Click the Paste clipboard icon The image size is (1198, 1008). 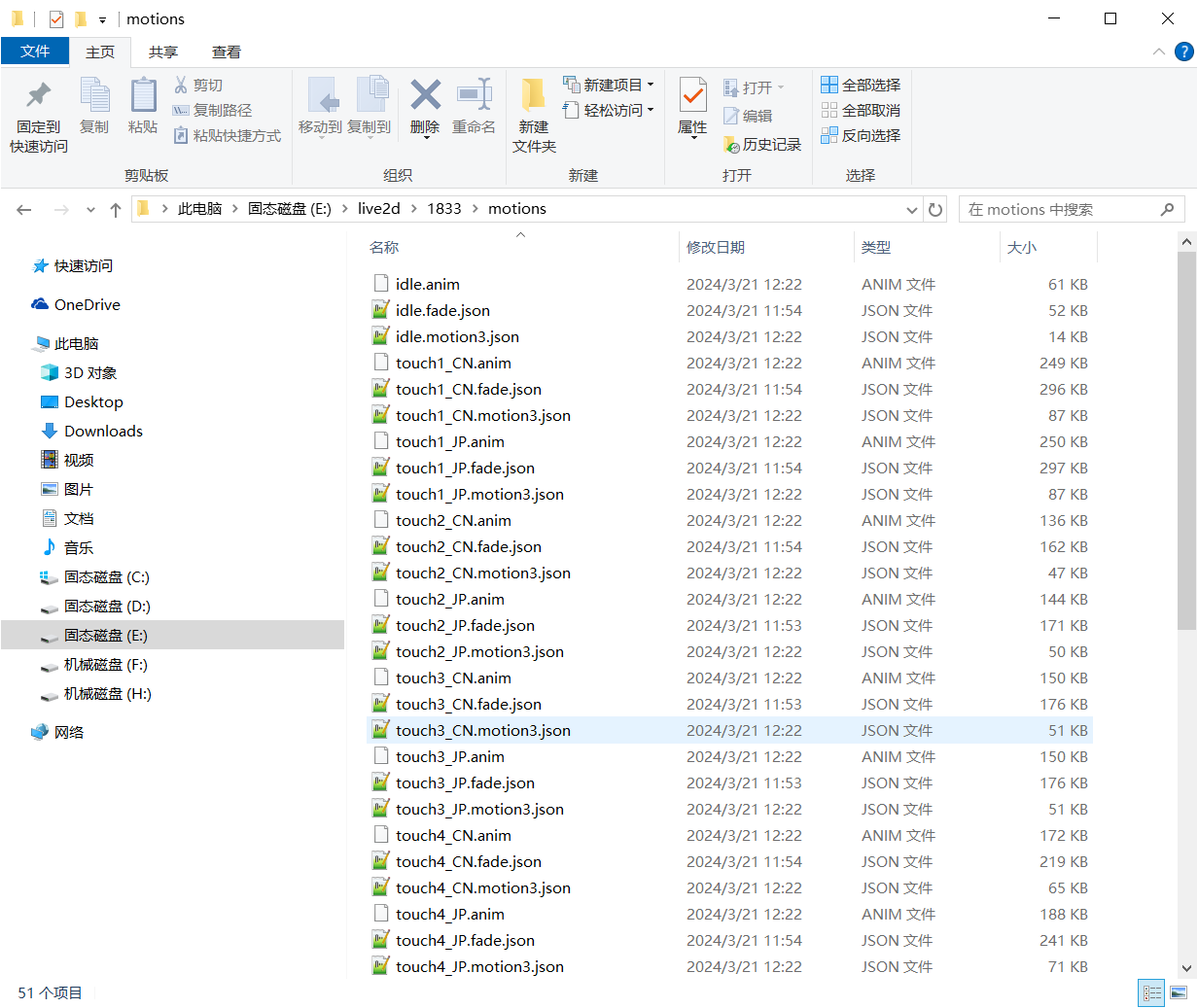tap(143, 95)
